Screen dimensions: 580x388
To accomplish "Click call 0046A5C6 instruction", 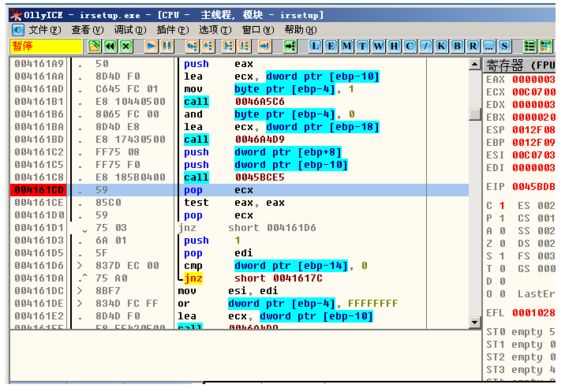I will (234, 102).
